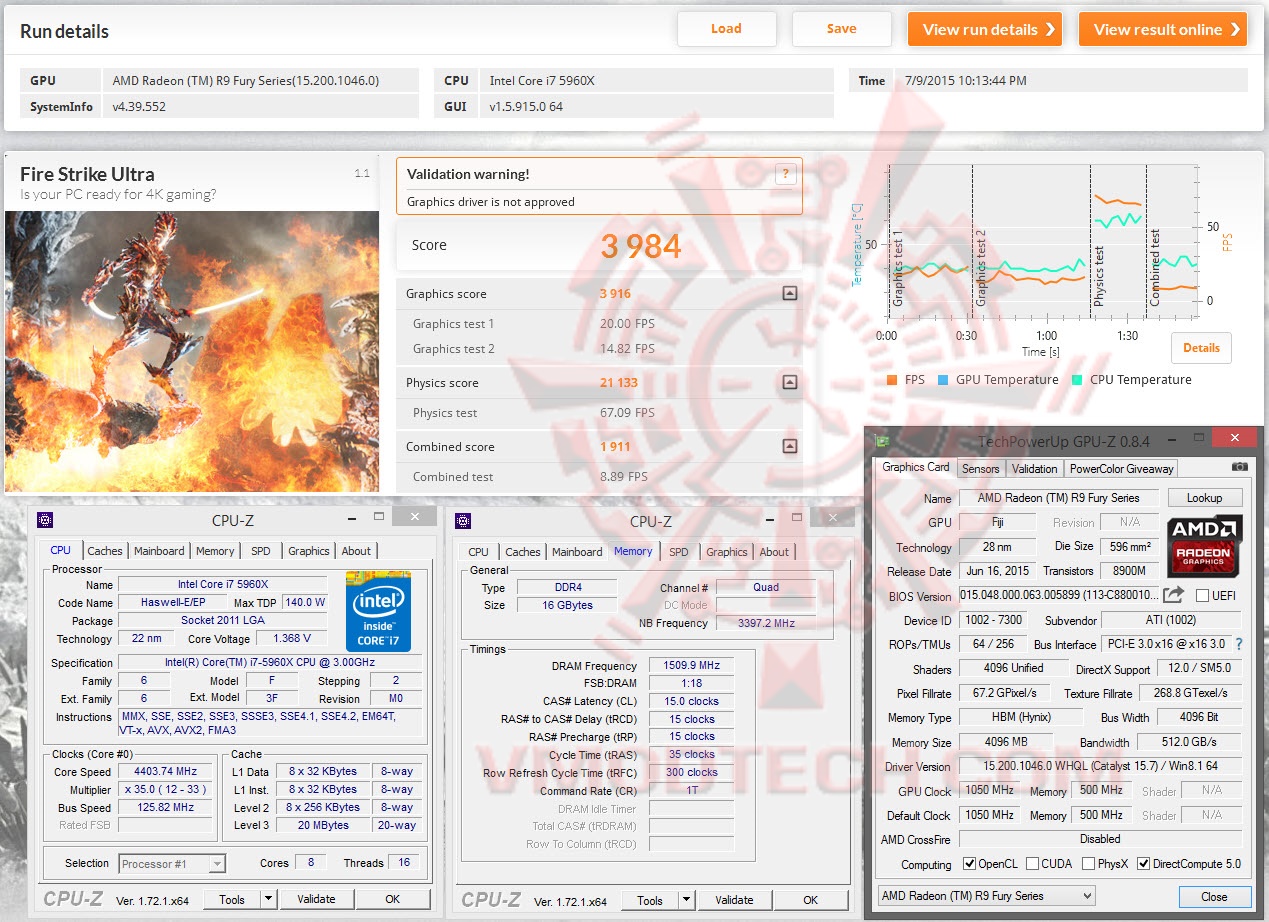The height and width of the screenshot is (922, 1269).
Task: Click the GPU-Z title bar application icon
Action: point(883,441)
